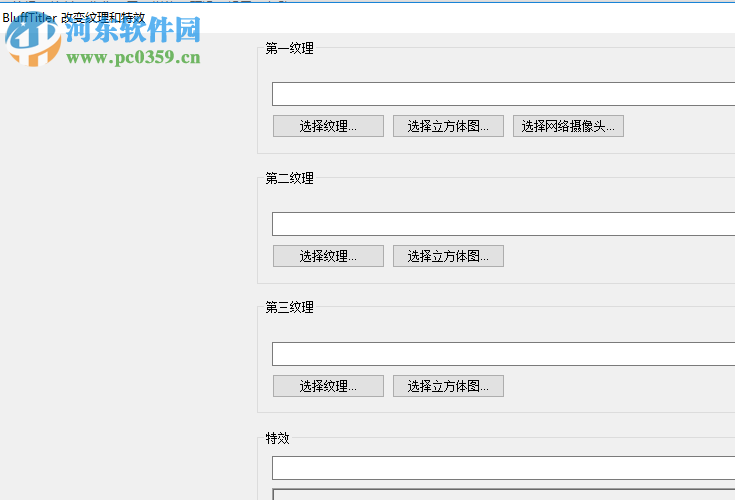
Task: Click the 特效 effect path input field
Action: (x=503, y=468)
